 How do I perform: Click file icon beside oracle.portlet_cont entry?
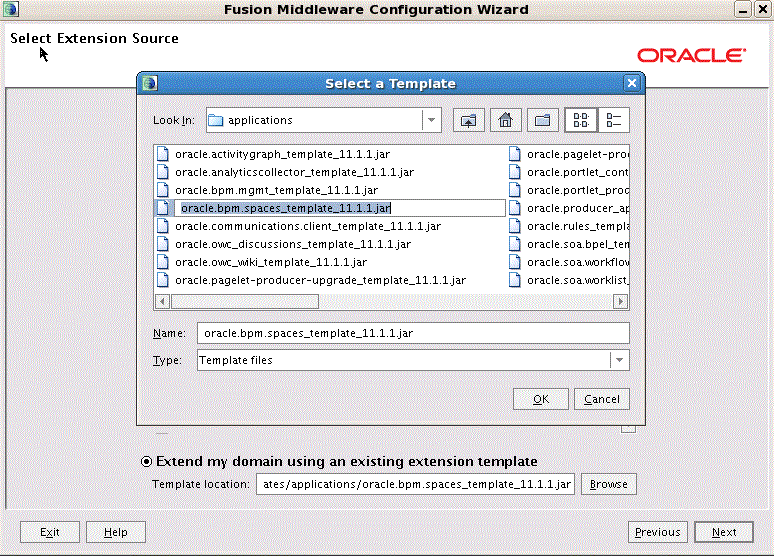tap(514, 172)
